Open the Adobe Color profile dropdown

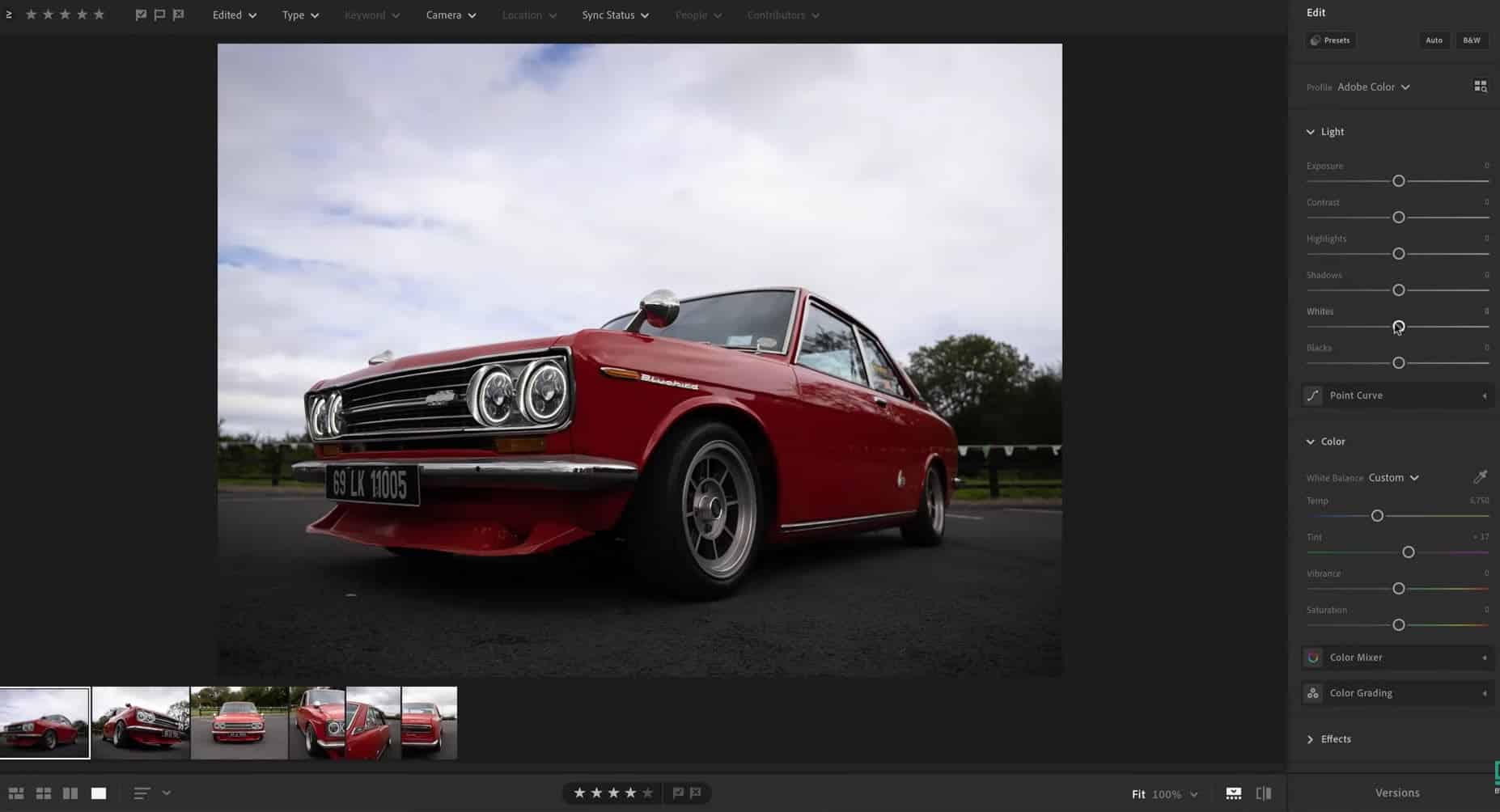click(x=1373, y=87)
